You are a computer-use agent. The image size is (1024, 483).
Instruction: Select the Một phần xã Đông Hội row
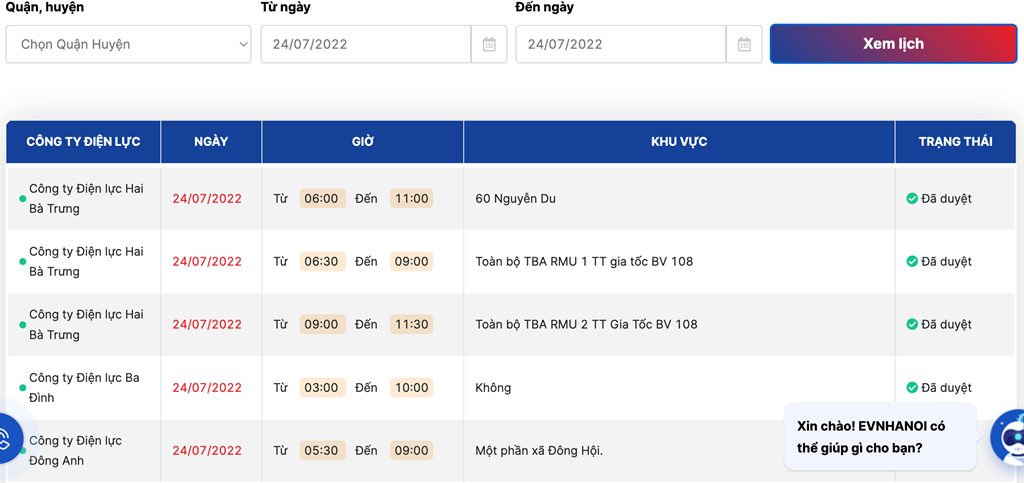(511, 451)
